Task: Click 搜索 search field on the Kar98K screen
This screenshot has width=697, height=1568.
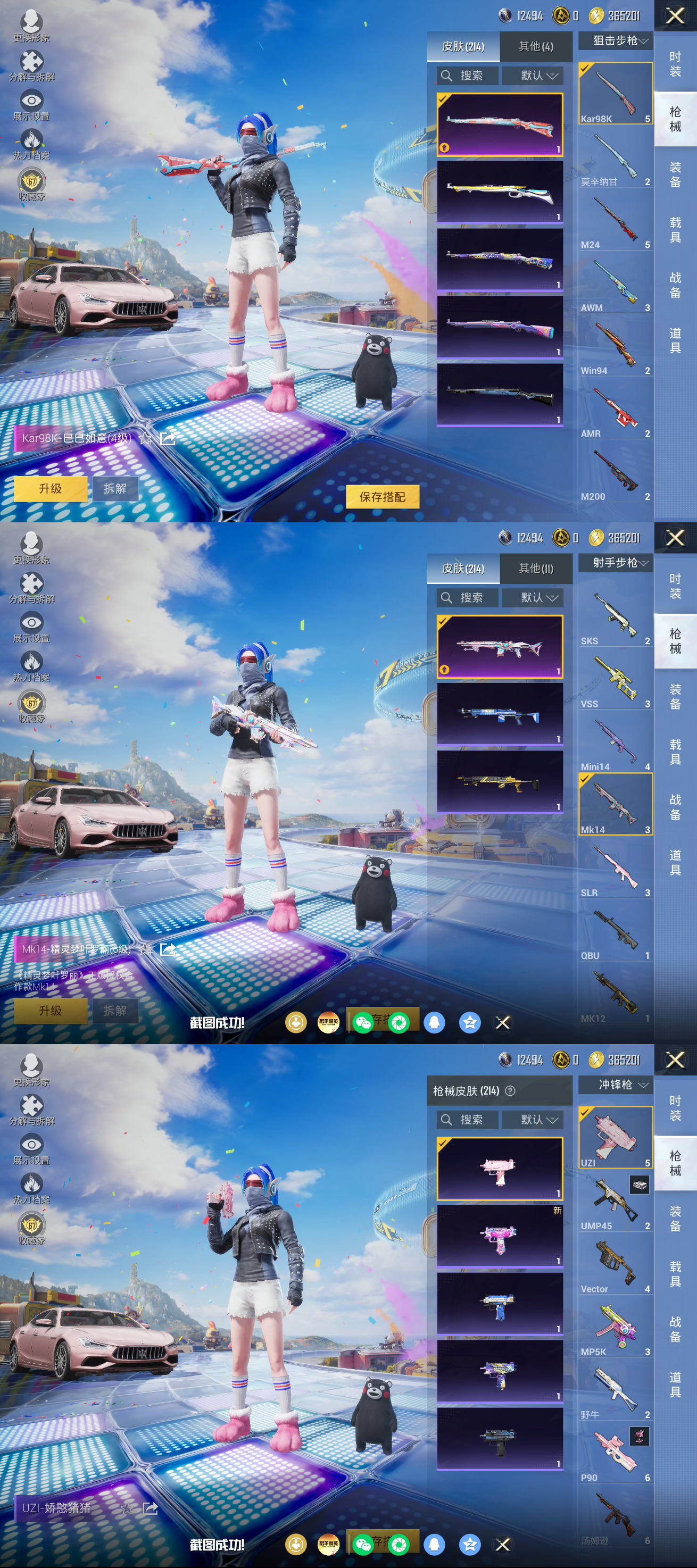Action: [x=468, y=76]
